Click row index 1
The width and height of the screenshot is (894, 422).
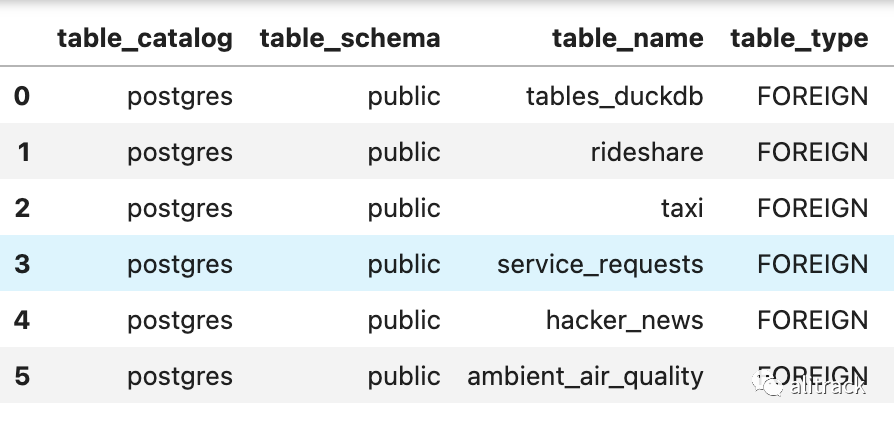pos(23,152)
